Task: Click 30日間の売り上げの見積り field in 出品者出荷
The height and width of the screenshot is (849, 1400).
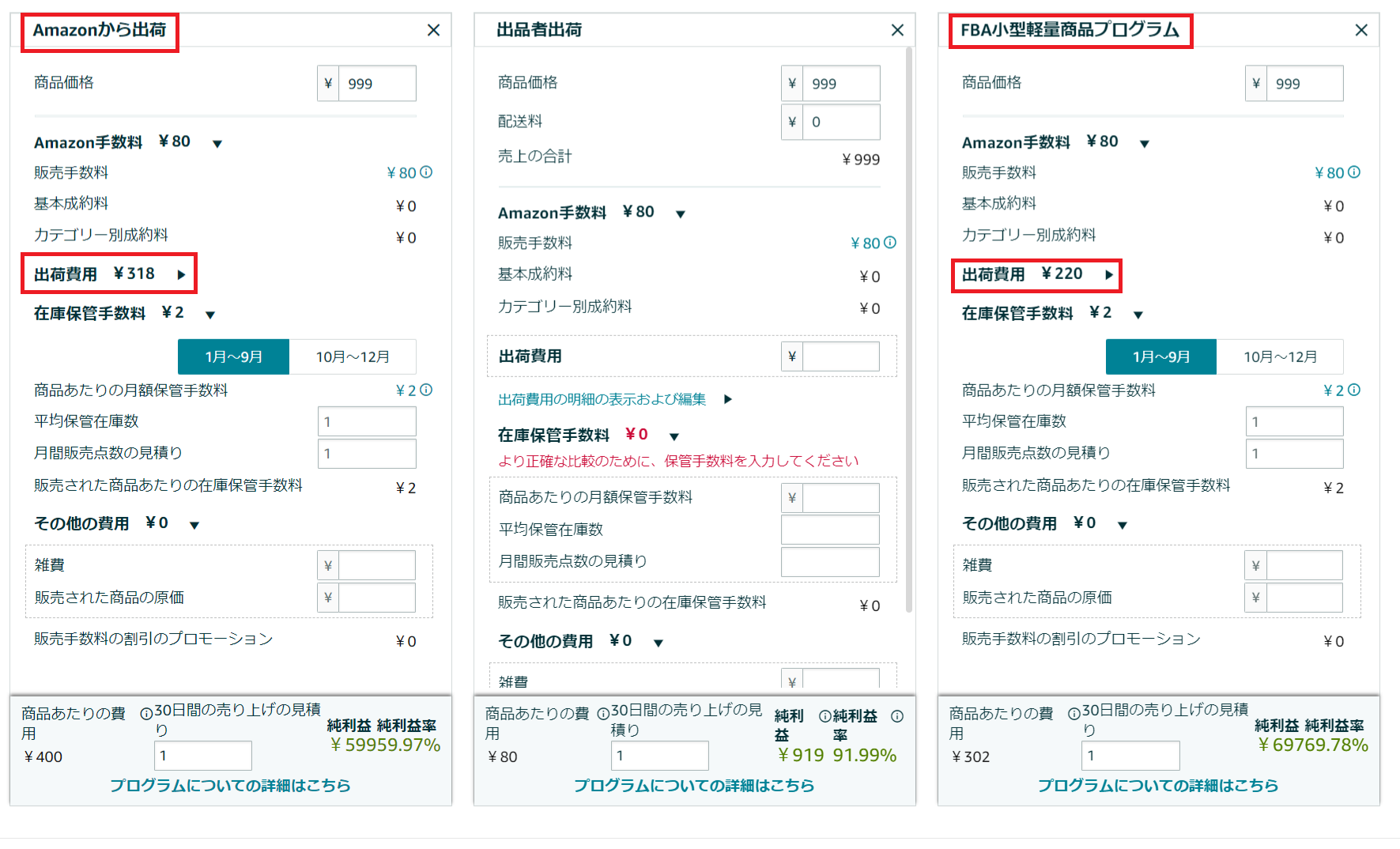Action: (x=660, y=755)
